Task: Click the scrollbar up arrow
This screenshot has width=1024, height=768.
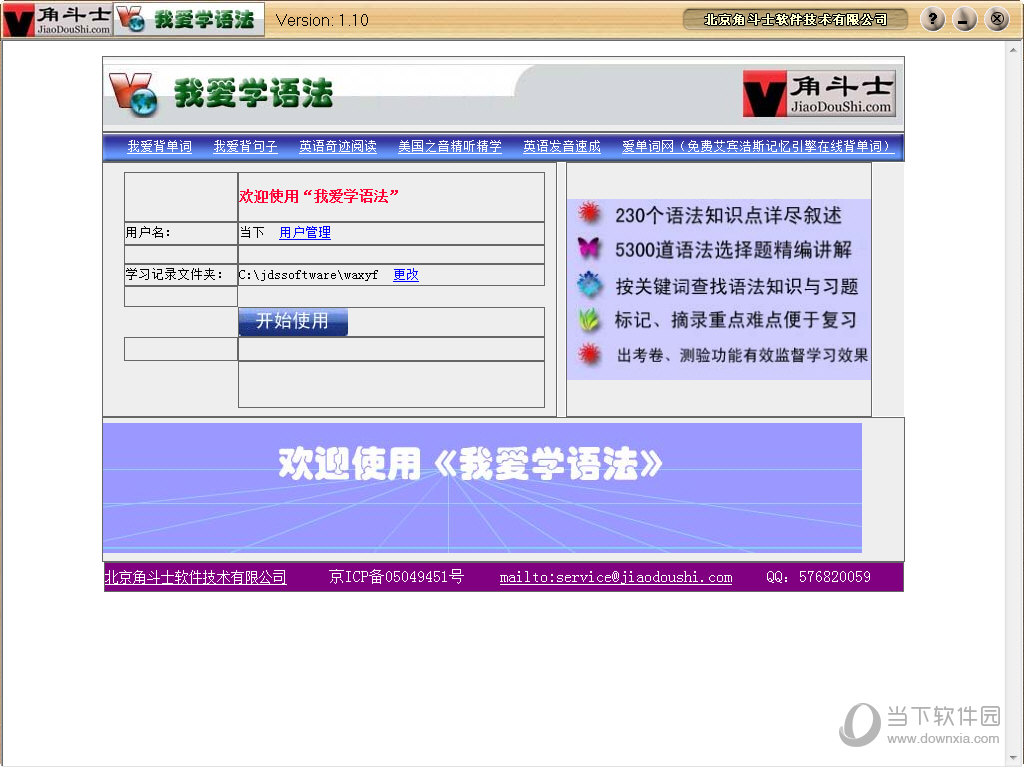Action: (1014, 50)
